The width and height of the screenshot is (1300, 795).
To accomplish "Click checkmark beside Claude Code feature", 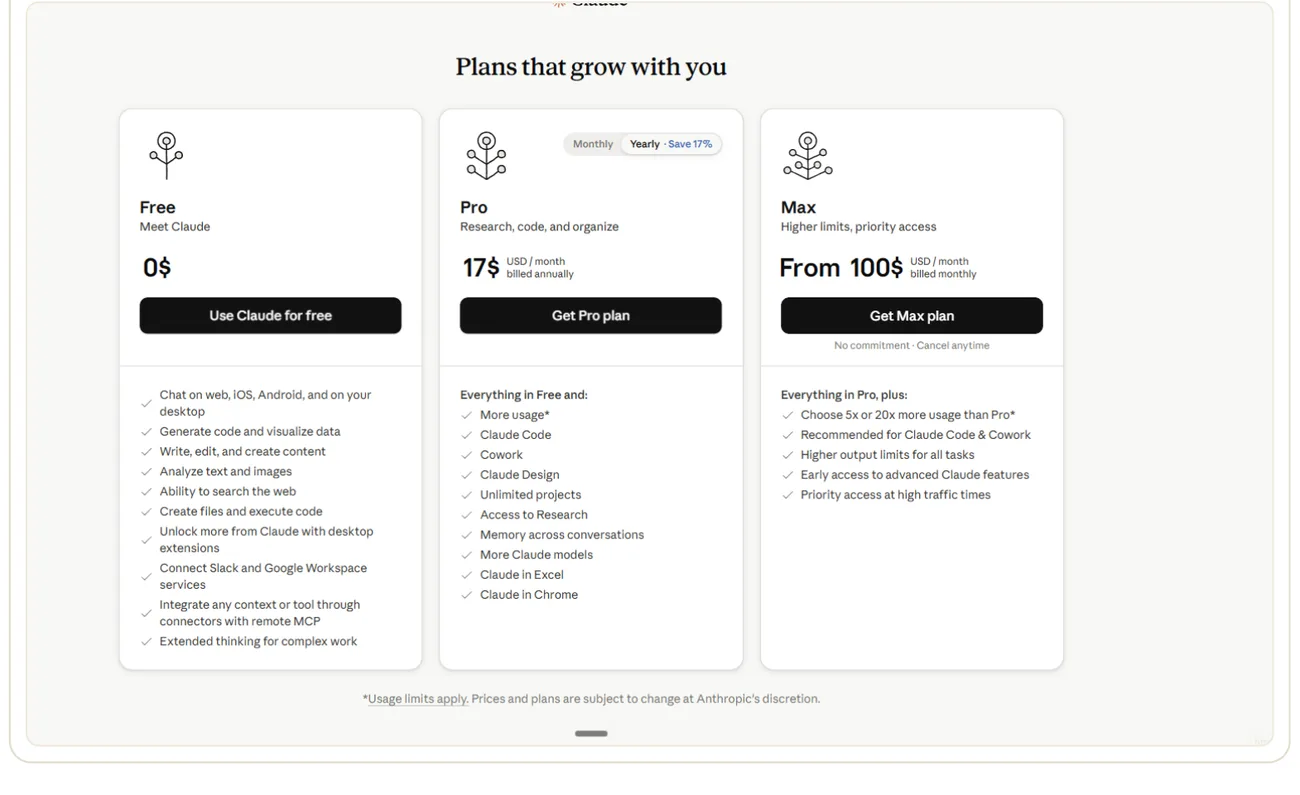I will [466, 435].
